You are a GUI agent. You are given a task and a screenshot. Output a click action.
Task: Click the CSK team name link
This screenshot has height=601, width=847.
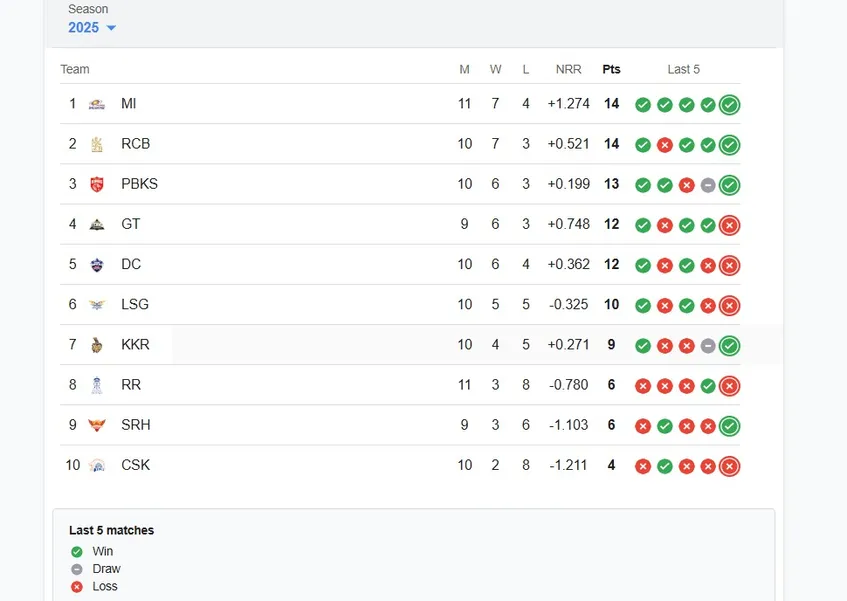(135, 465)
